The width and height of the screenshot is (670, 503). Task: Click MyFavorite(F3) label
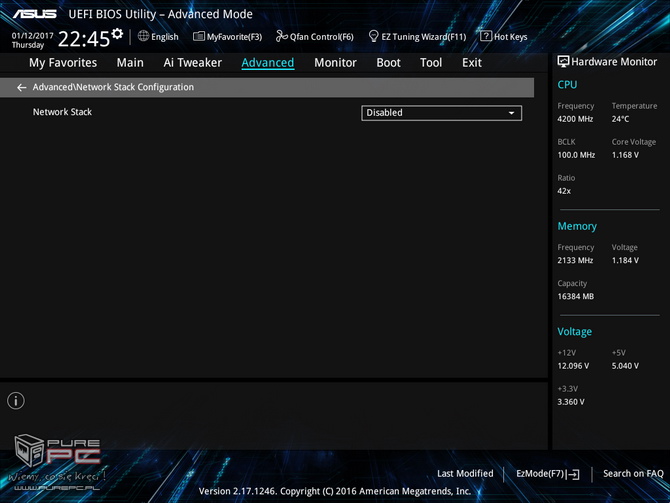click(x=234, y=37)
